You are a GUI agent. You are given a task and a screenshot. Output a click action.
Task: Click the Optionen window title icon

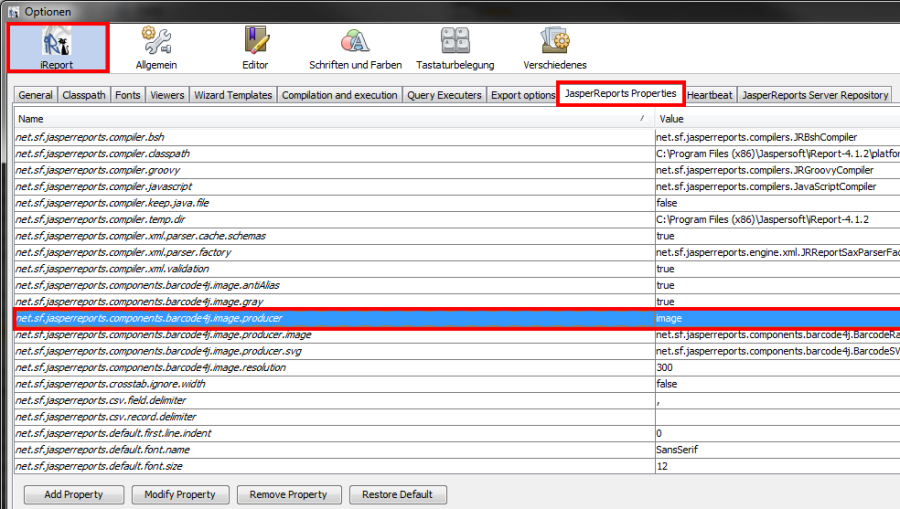point(13,11)
